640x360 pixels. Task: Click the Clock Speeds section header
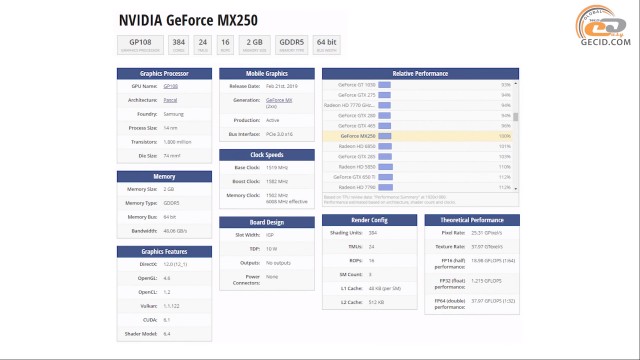coord(267,155)
